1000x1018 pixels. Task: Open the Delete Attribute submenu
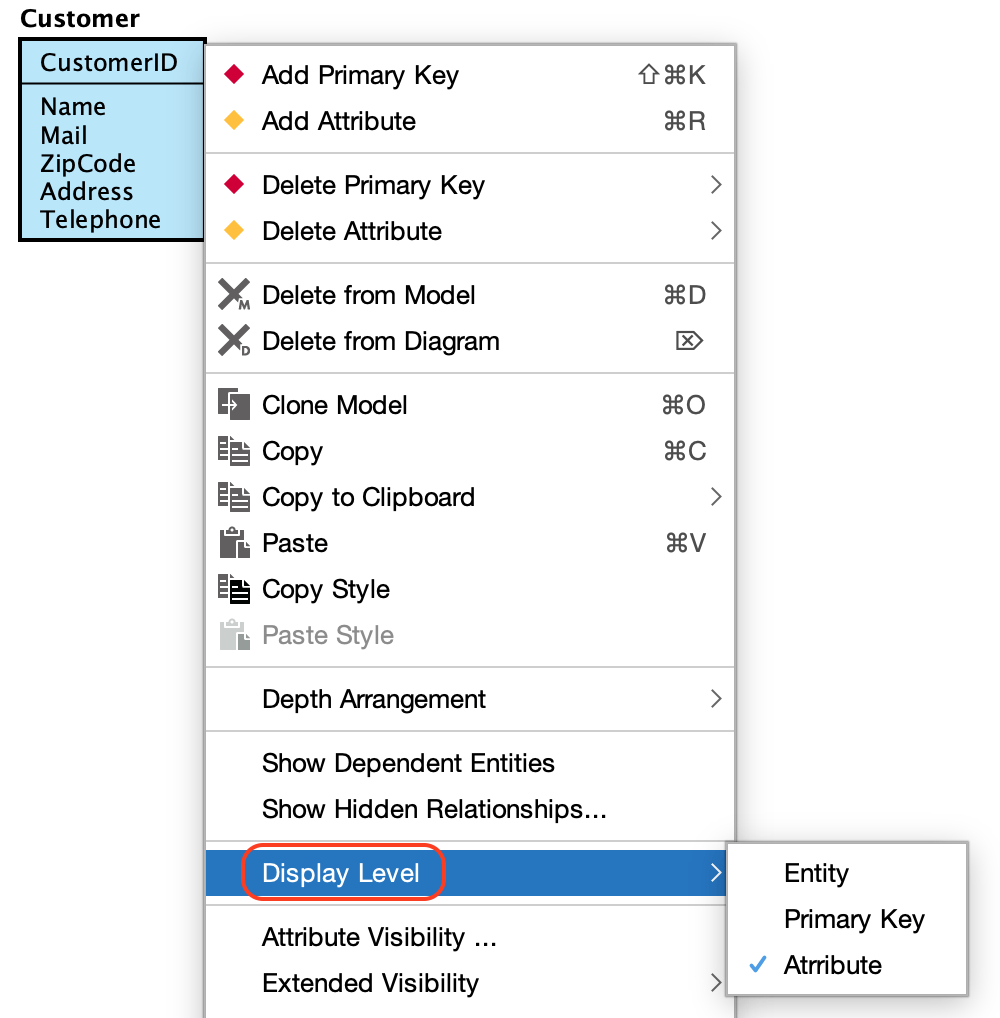[x=352, y=231]
